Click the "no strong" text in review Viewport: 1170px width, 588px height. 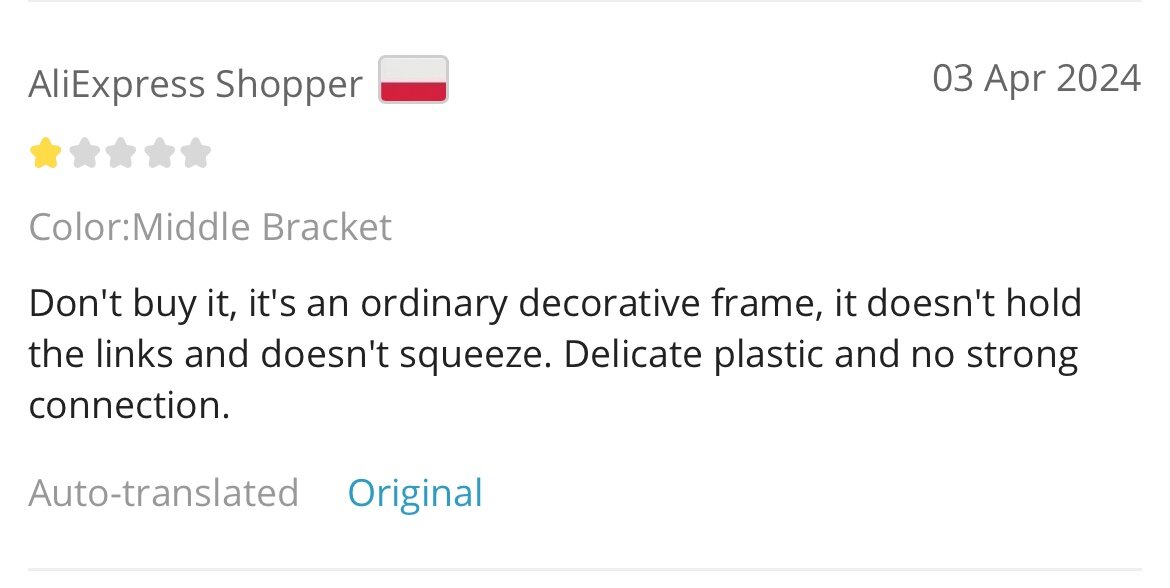pyautogui.click(x=994, y=355)
